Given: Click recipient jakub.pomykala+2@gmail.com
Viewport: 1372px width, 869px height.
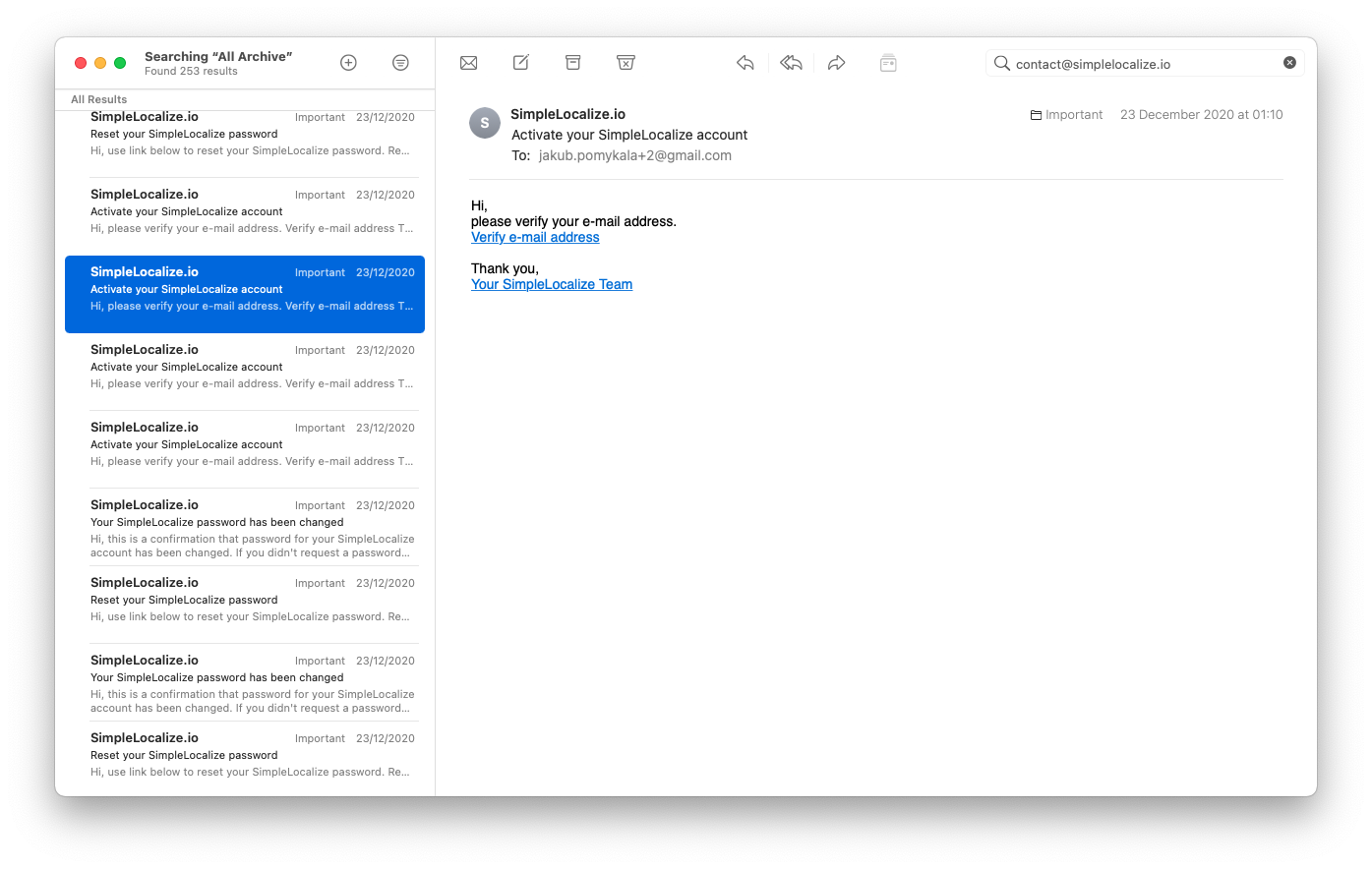Looking at the screenshot, I should pyautogui.click(x=635, y=155).
